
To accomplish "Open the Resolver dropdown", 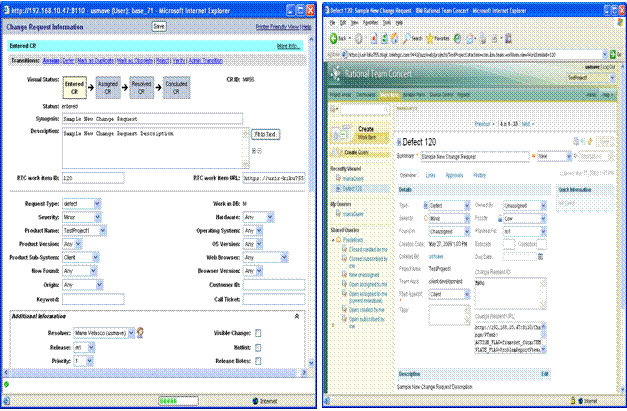I will (104, 333).
